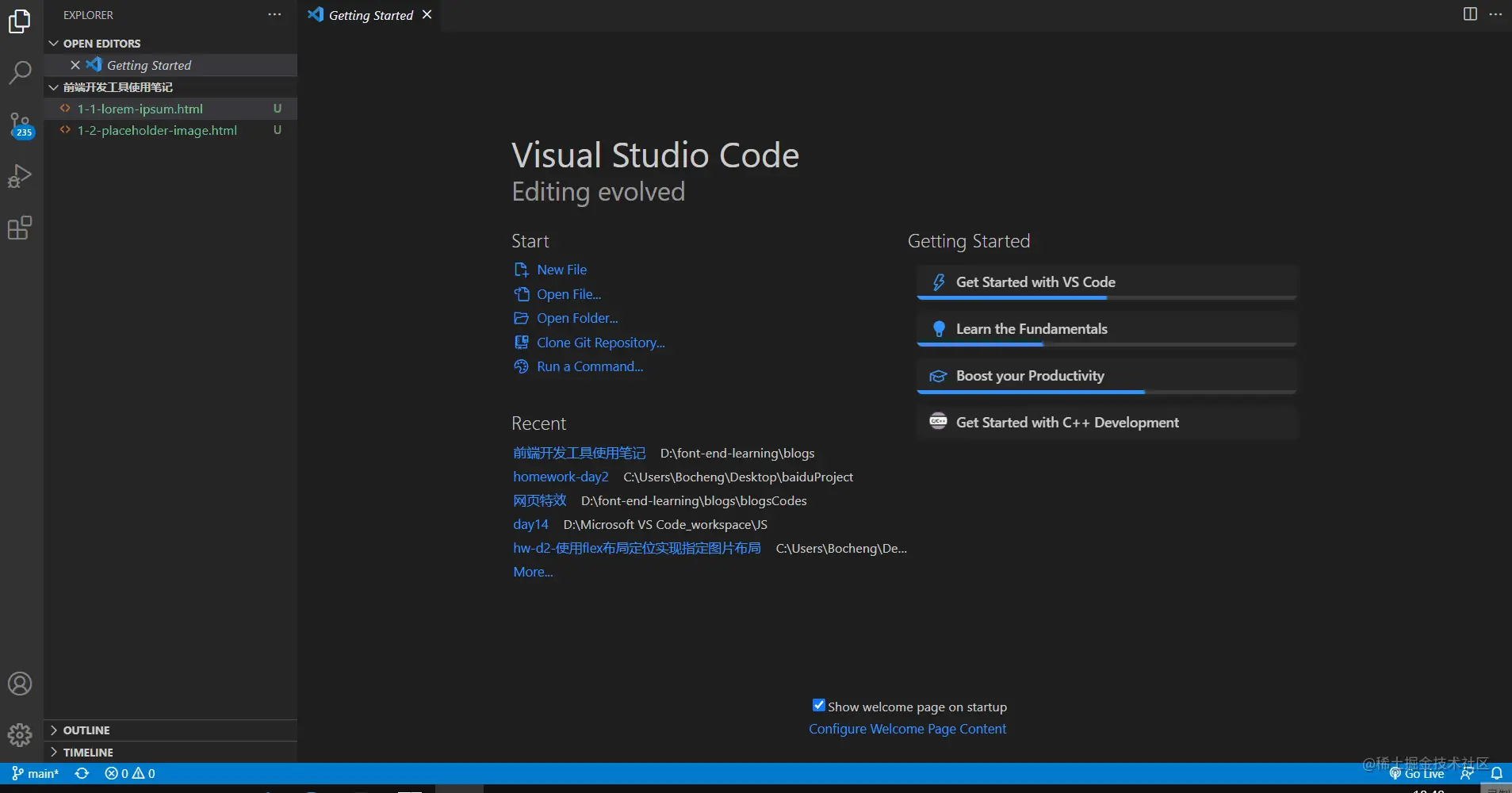
Task: Open the Extensions view
Action: point(20,228)
